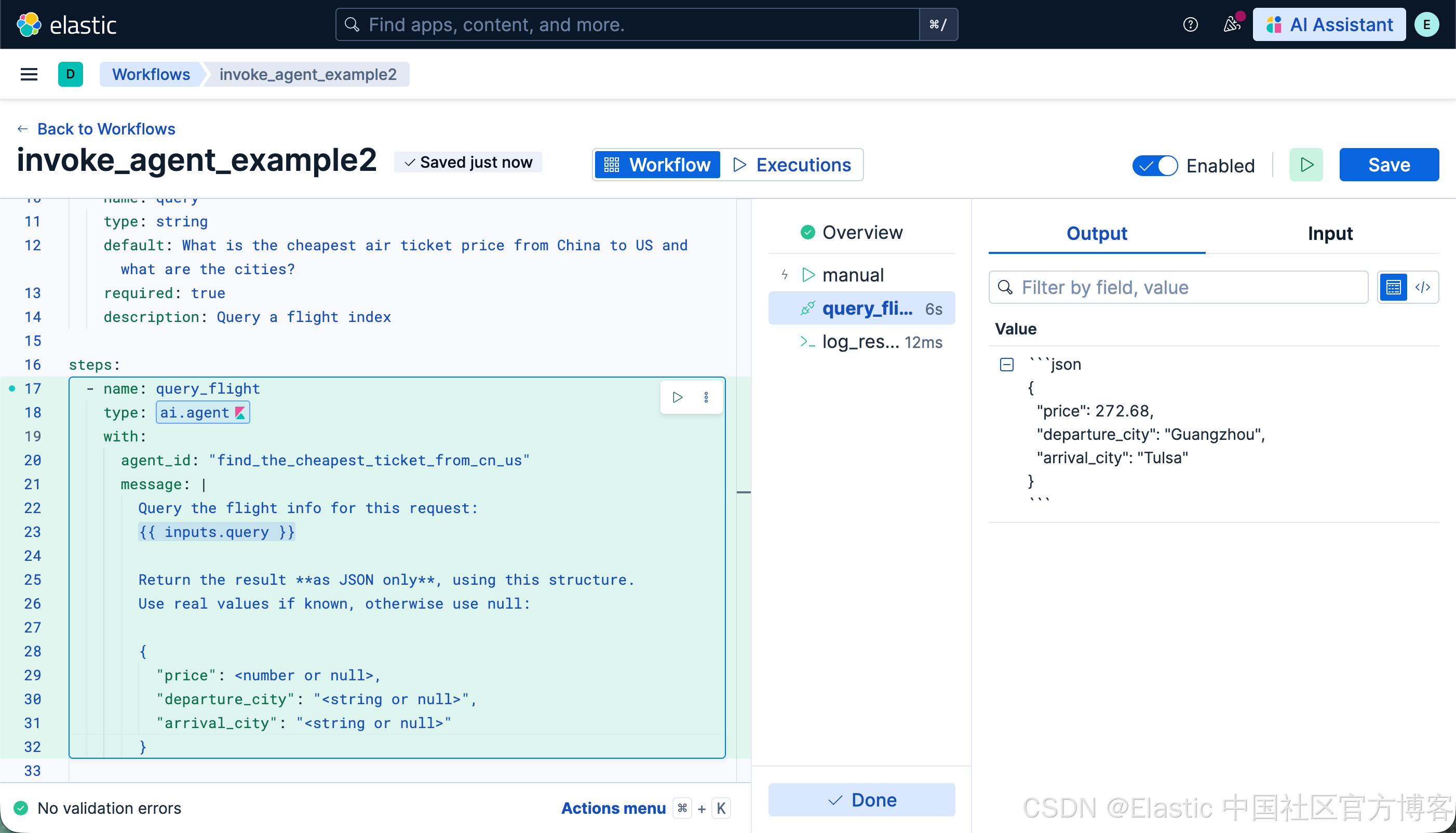Run the query_flight step play icon
This screenshot has height=833, width=1456.
click(678, 397)
